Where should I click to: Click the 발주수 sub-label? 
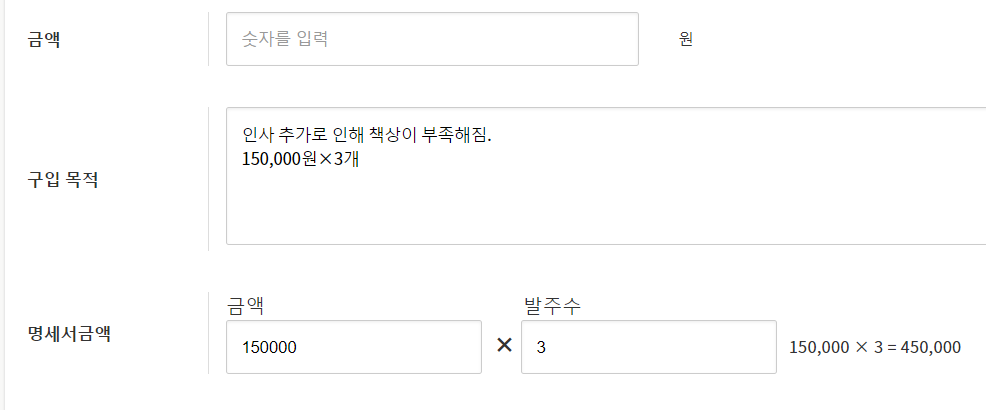pos(551,305)
